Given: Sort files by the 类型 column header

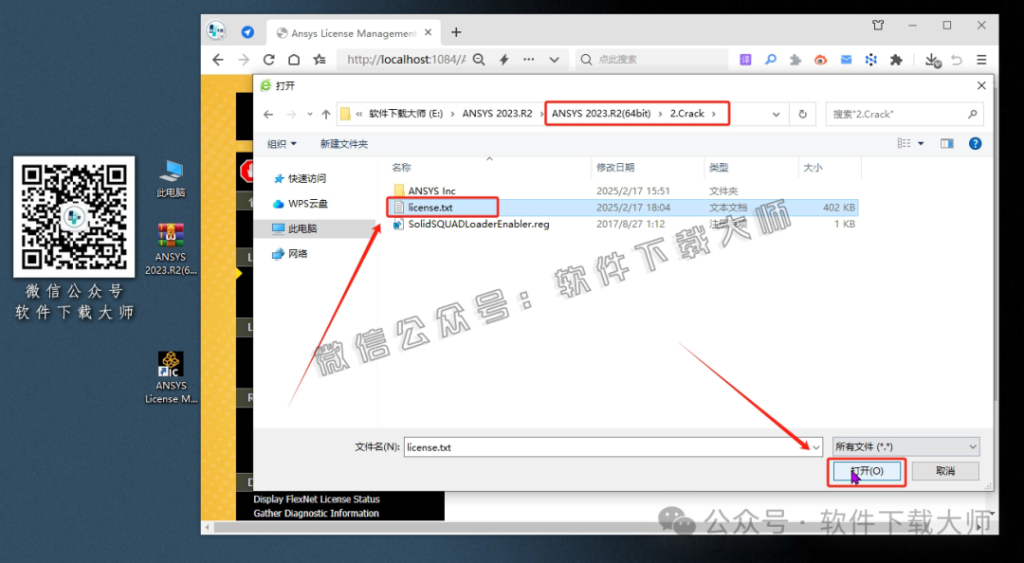Looking at the screenshot, I should (751, 168).
